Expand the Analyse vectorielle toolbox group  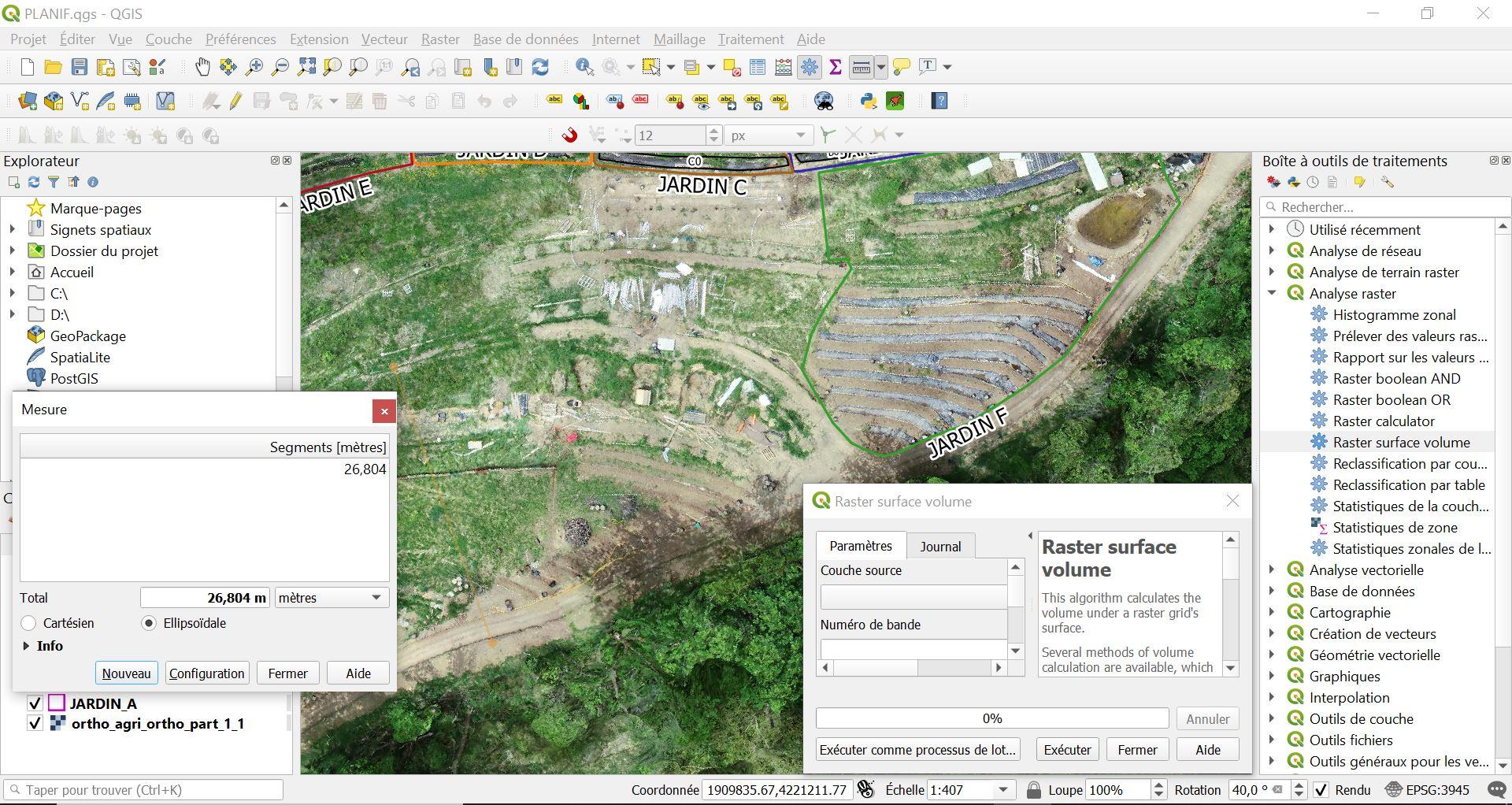pos(1272,570)
